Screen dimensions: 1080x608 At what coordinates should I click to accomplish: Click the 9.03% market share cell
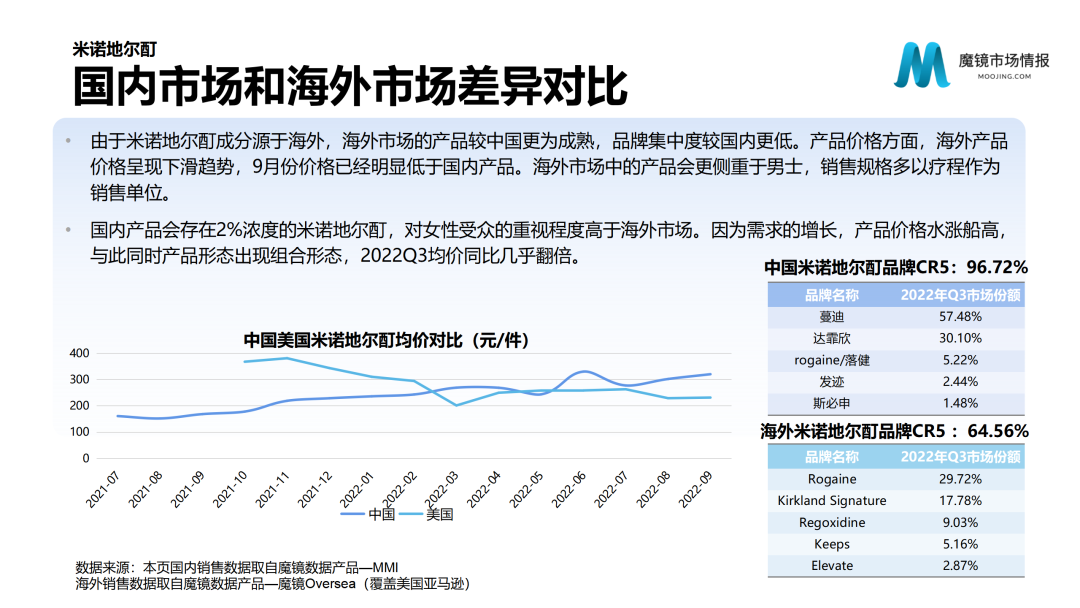click(960, 523)
